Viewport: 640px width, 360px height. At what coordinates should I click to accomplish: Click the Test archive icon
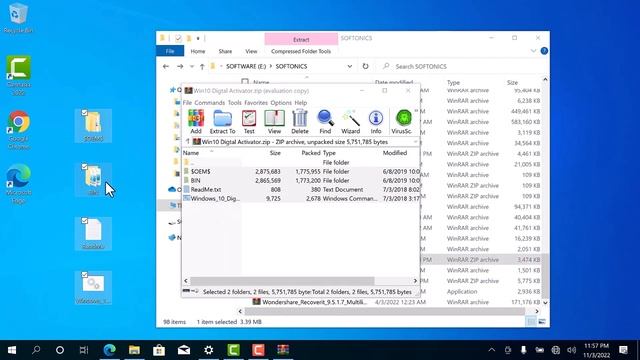pyautogui.click(x=249, y=122)
